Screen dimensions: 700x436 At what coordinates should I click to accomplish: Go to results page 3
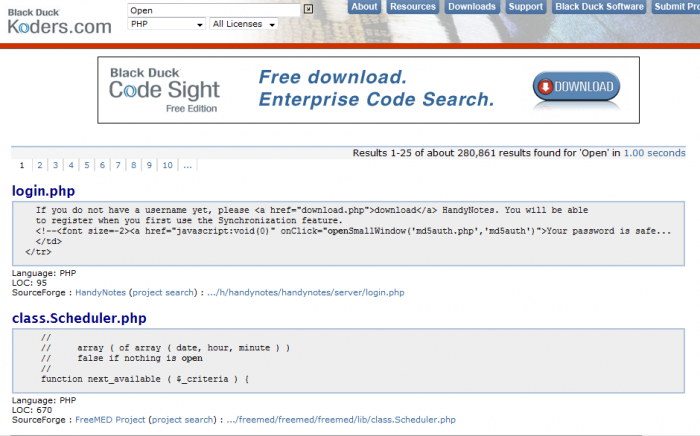click(x=55, y=166)
